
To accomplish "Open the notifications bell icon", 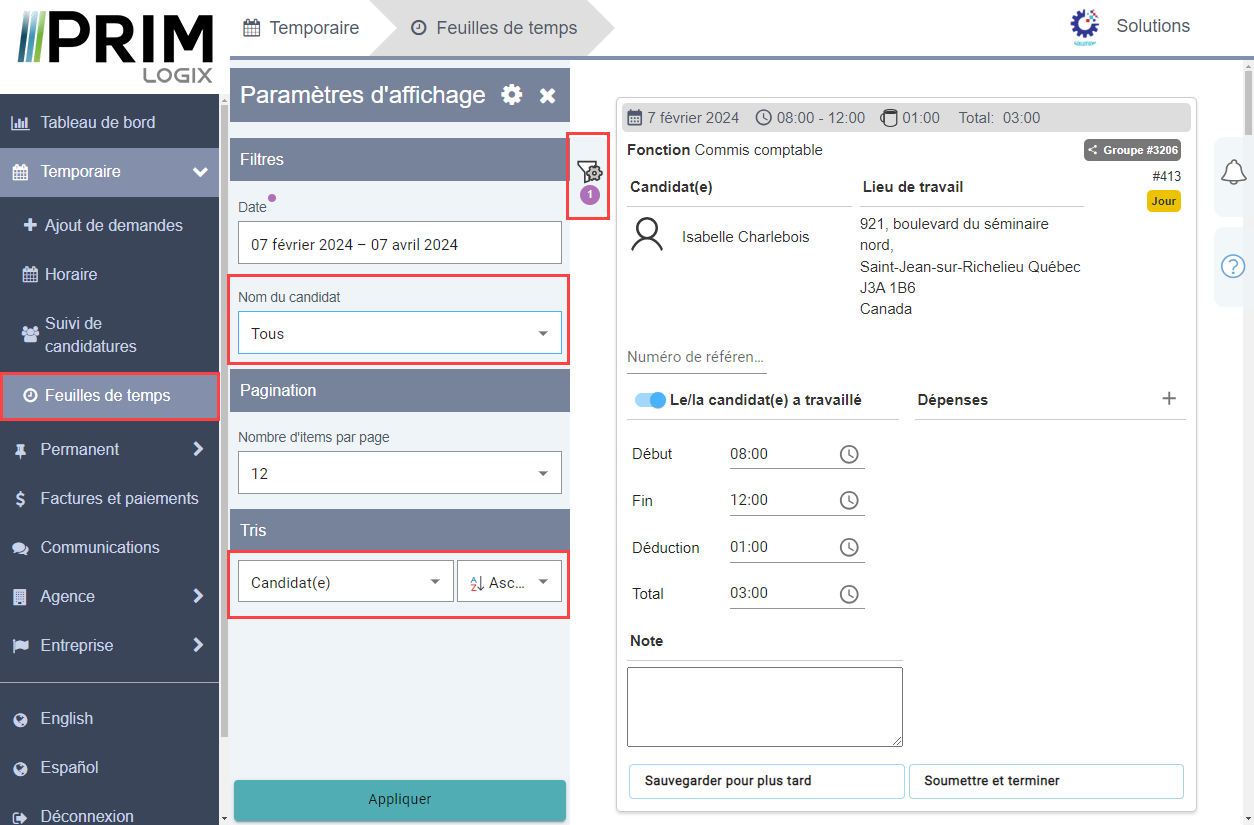I will click(1234, 173).
